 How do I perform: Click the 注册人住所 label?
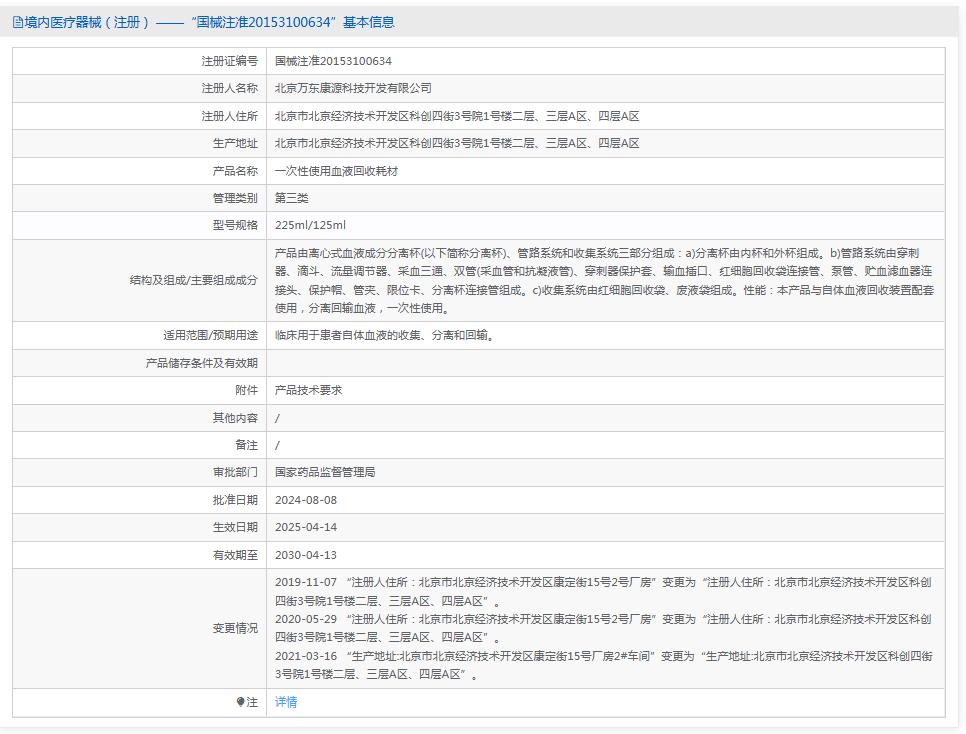pos(229,116)
